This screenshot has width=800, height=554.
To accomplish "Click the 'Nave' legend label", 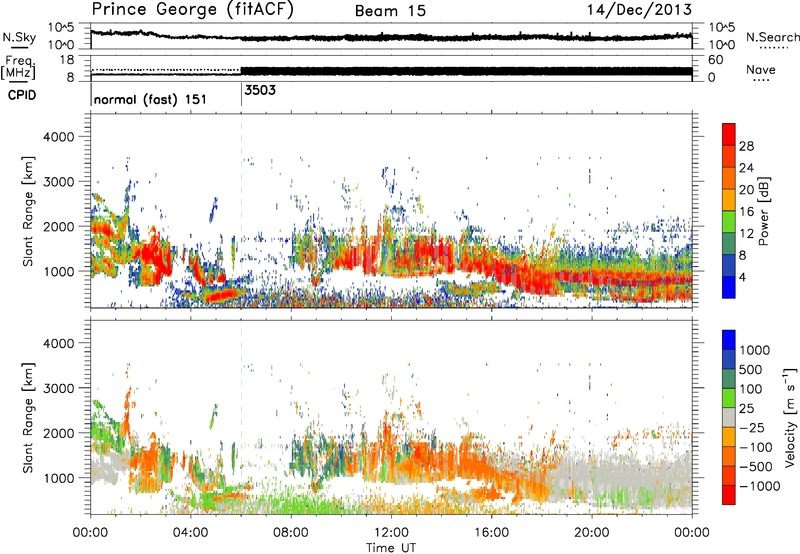I will pyautogui.click(x=760, y=69).
